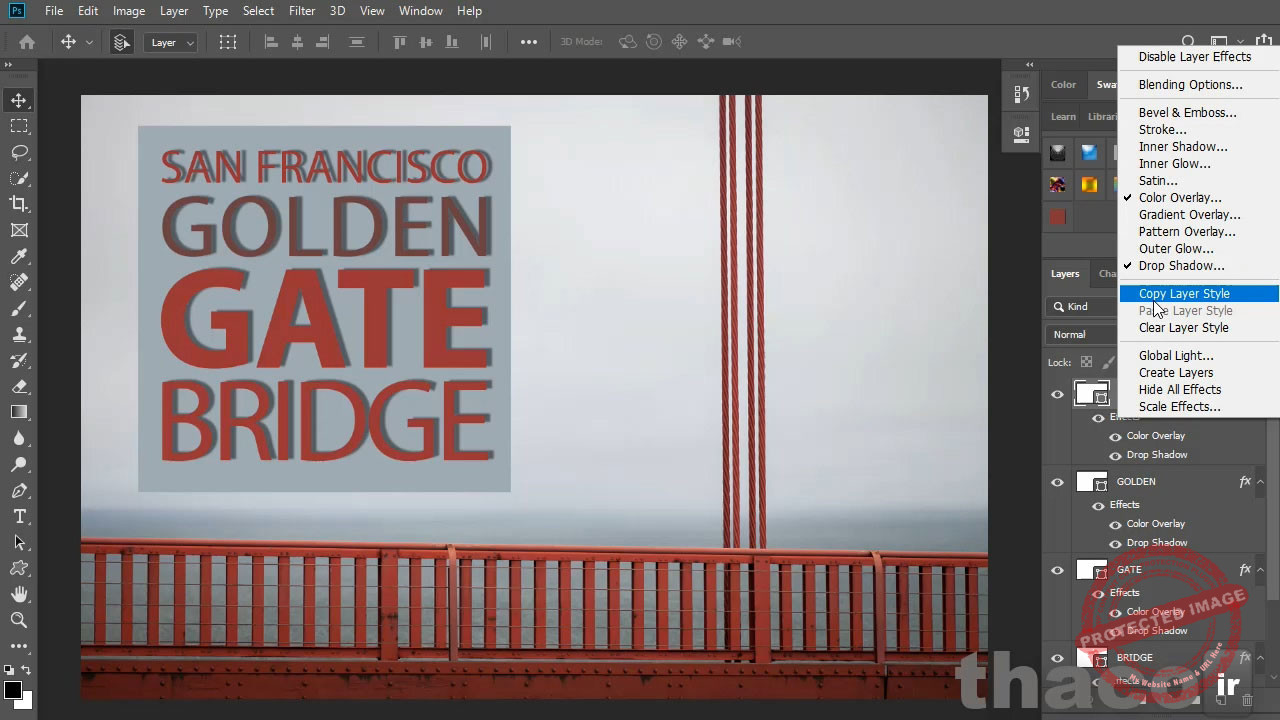Pick the blue glass style swatch
The image size is (1280, 720).
(x=1089, y=153)
